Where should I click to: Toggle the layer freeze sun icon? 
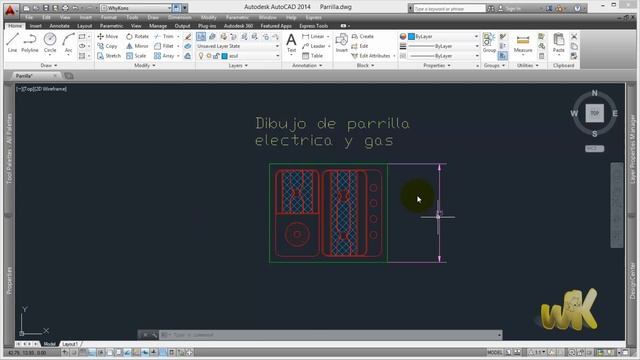pyautogui.click(x=209, y=56)
